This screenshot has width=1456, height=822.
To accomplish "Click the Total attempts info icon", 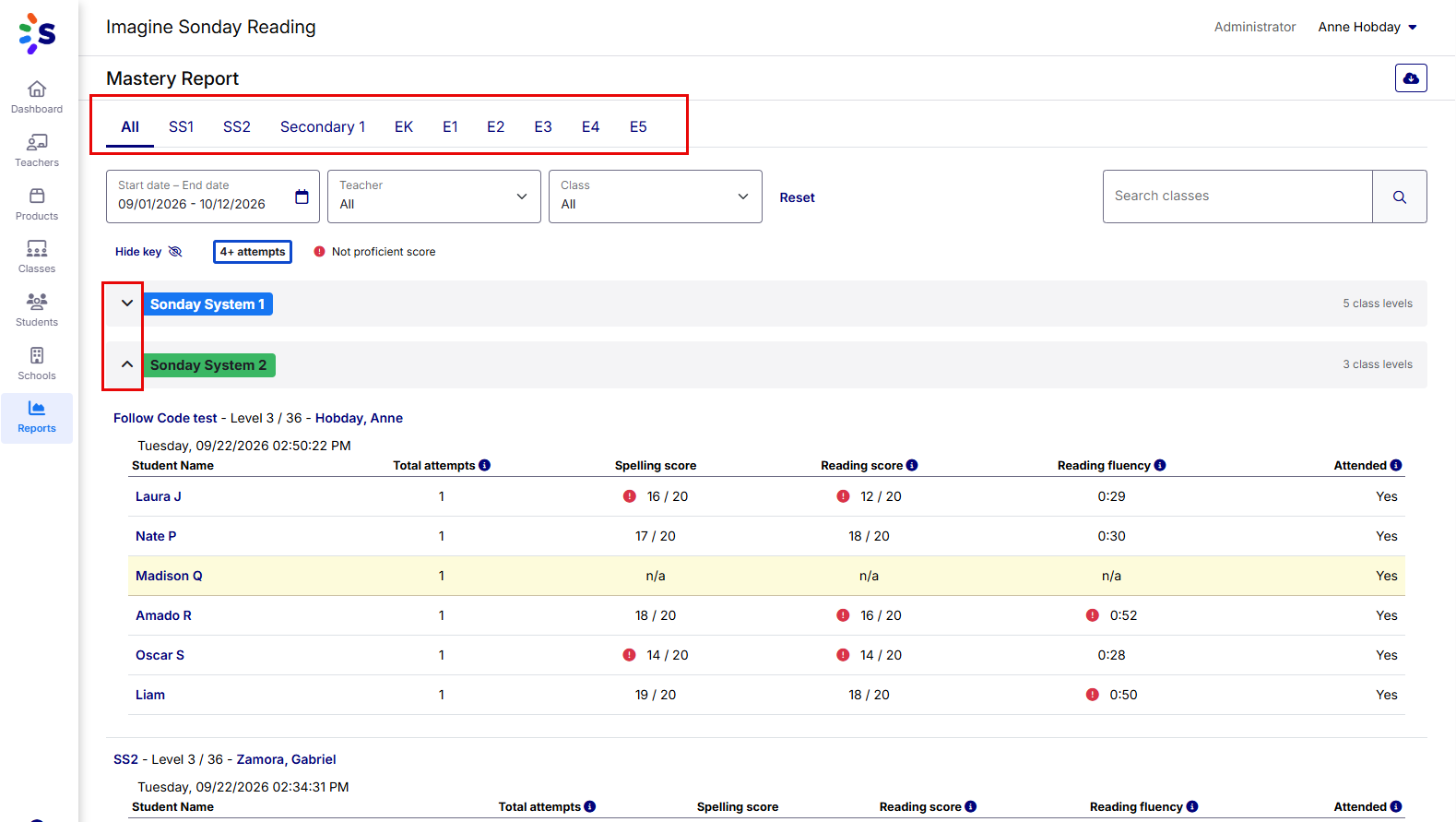I will [485, 465].
